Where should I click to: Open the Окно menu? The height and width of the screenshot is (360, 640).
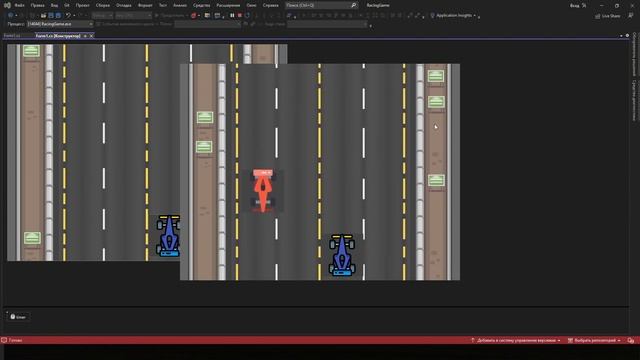click(251, 5)
